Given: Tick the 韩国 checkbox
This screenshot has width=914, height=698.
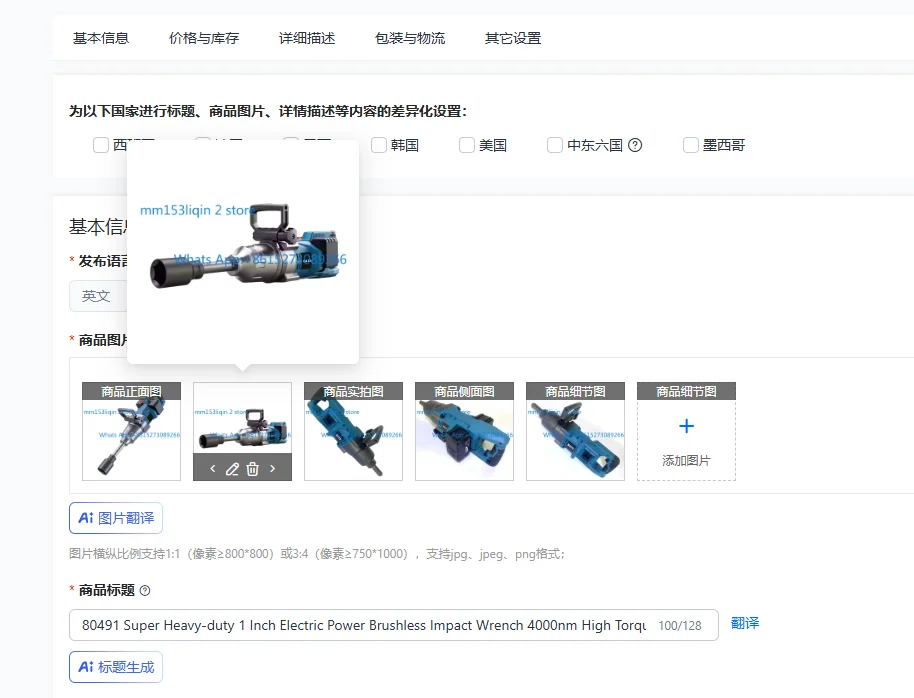Looking at the screenshot, I should 379,145.
